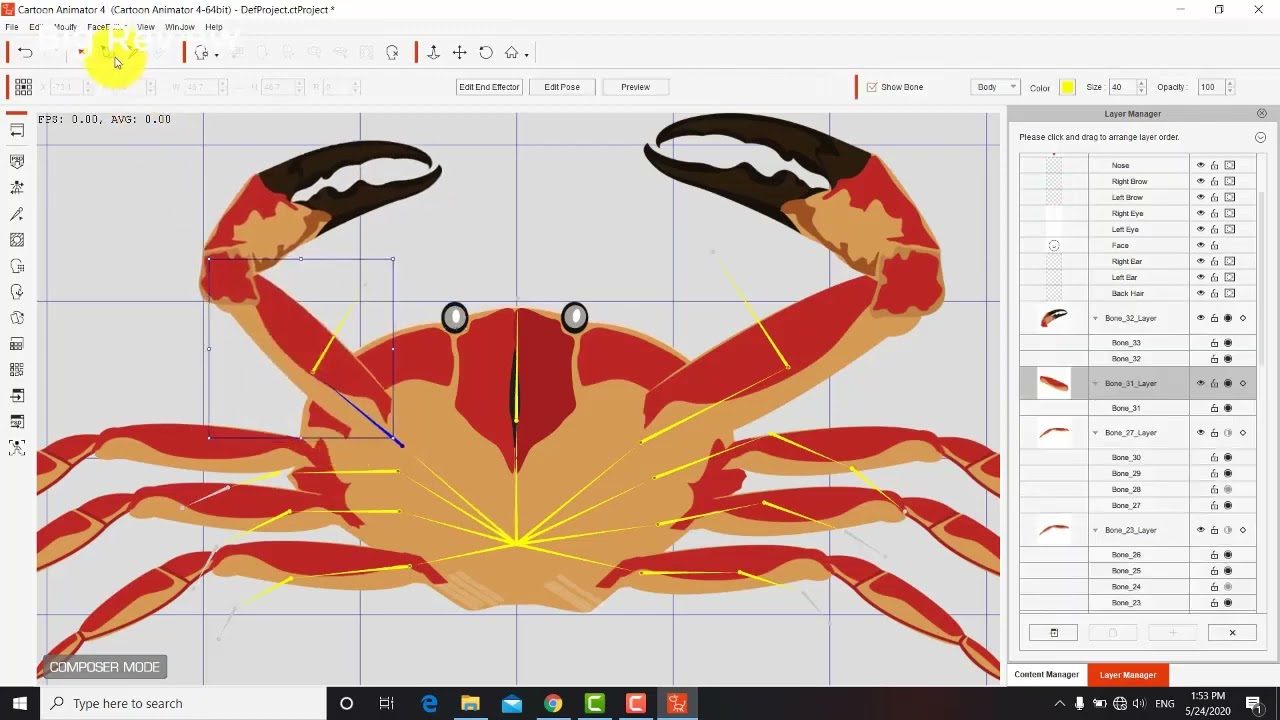Click the mask editor sidebar icon
This screenshot has width=1280, height=720.
click(17, 240)
